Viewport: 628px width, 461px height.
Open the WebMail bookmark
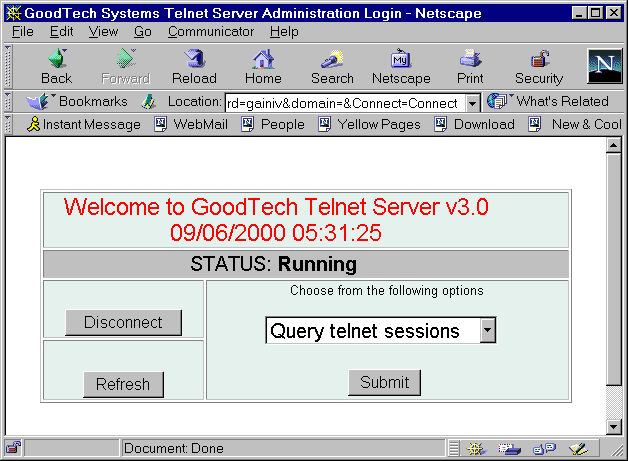191,124
